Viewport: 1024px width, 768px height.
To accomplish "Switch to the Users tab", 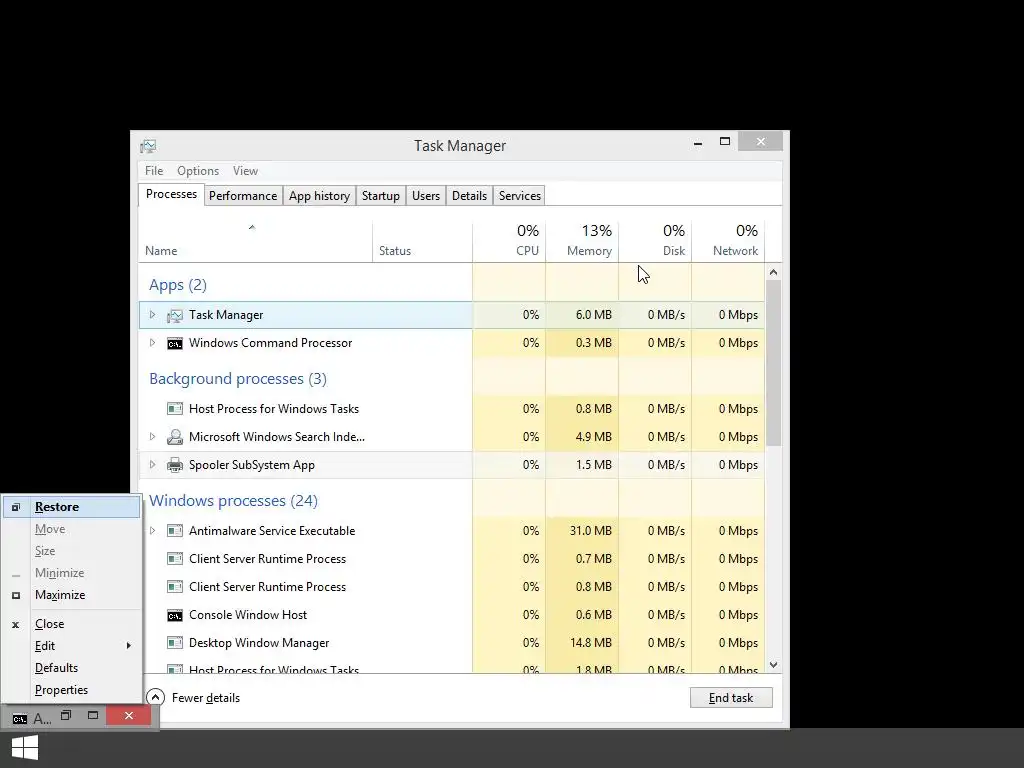I will 426,196.
